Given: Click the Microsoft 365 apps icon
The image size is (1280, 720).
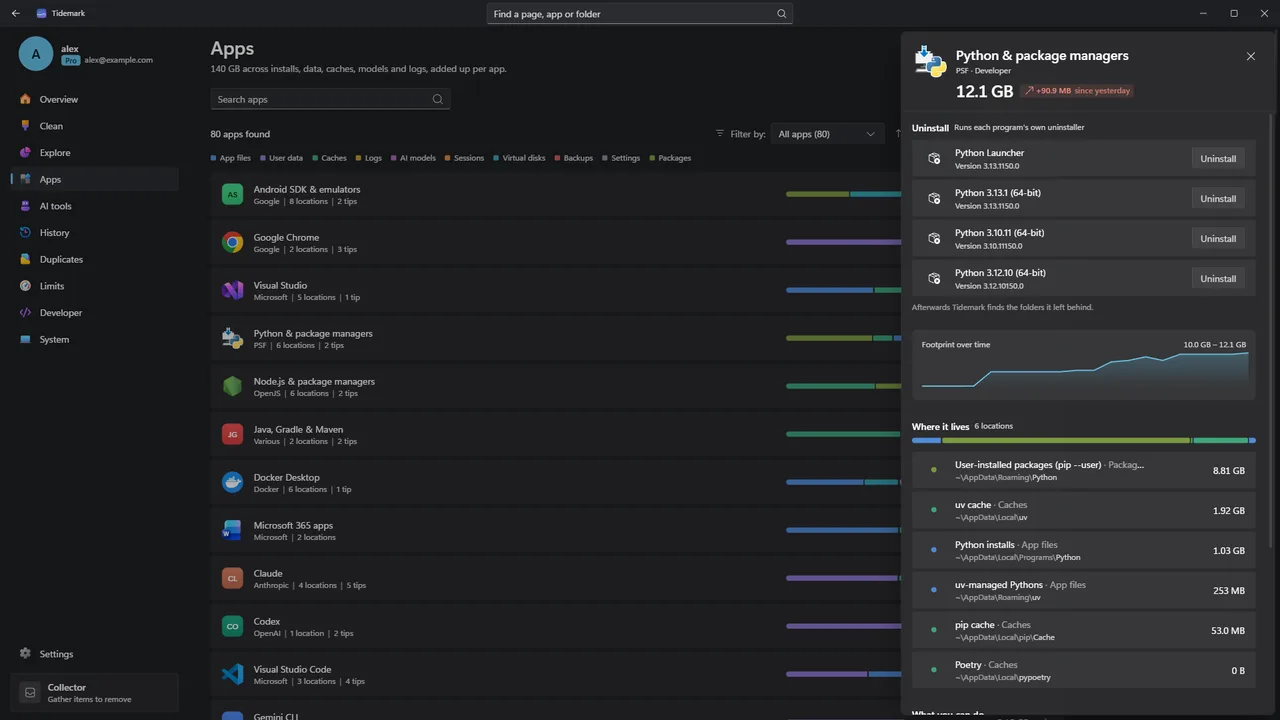Looking at the screenshot, I should point(232,531).
